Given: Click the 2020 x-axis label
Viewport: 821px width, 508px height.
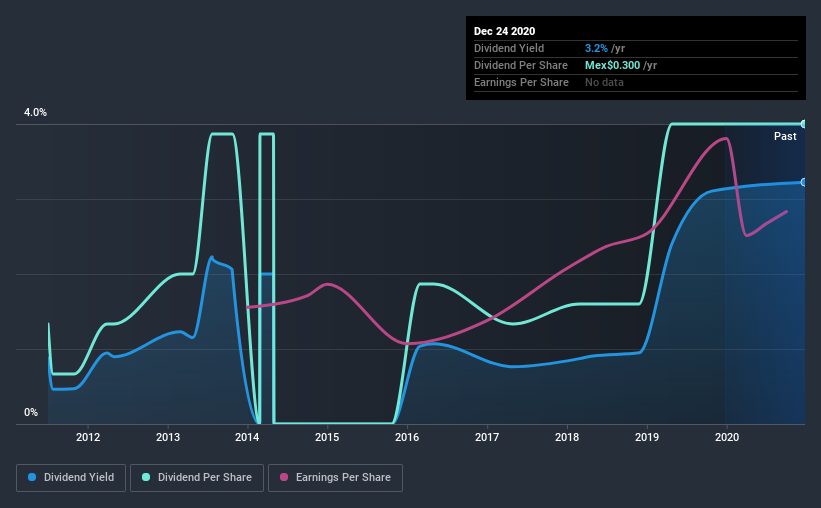Looking at the screenshot, I should (727, 437).
